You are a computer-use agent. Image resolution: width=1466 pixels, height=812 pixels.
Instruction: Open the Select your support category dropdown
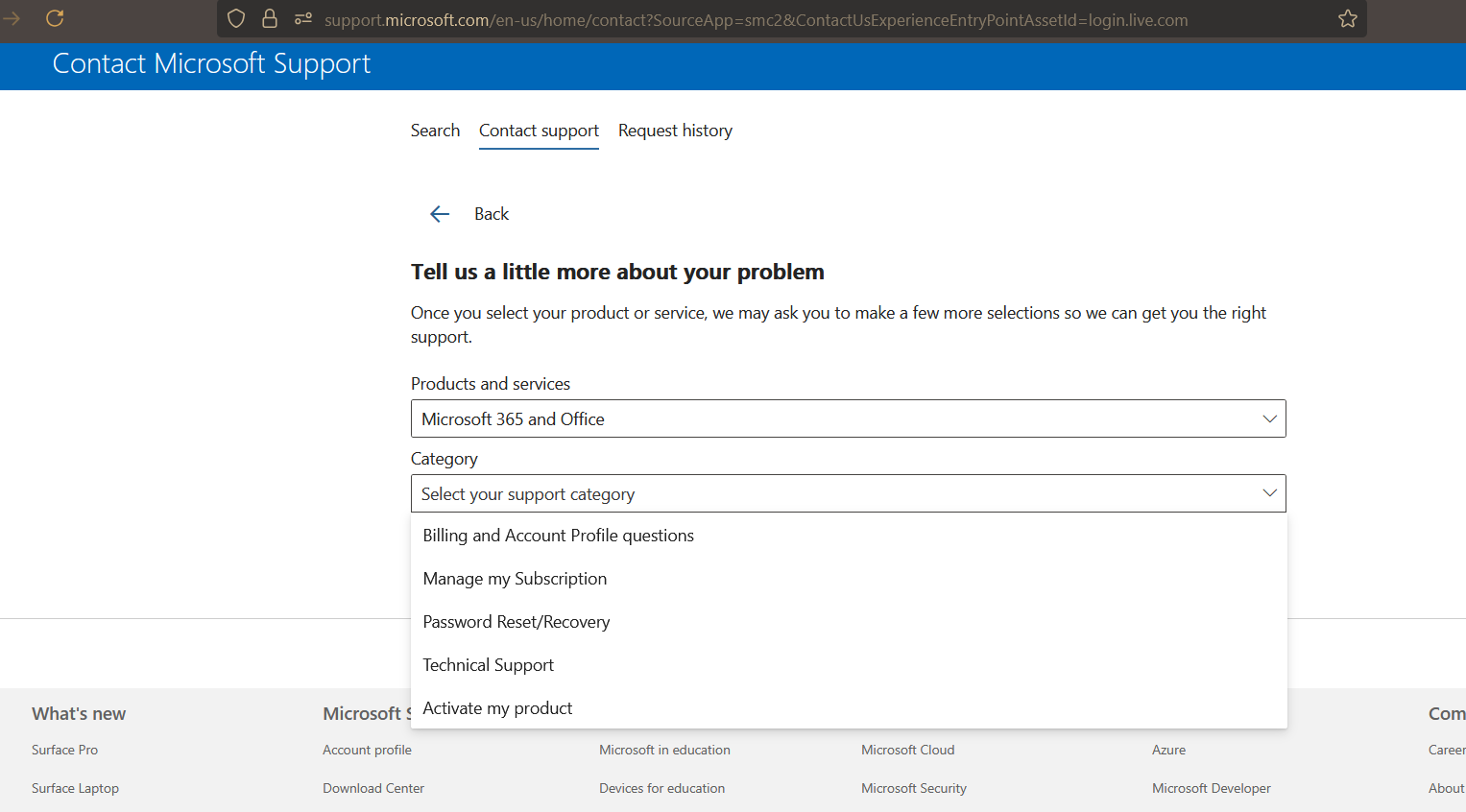[848, 493]
